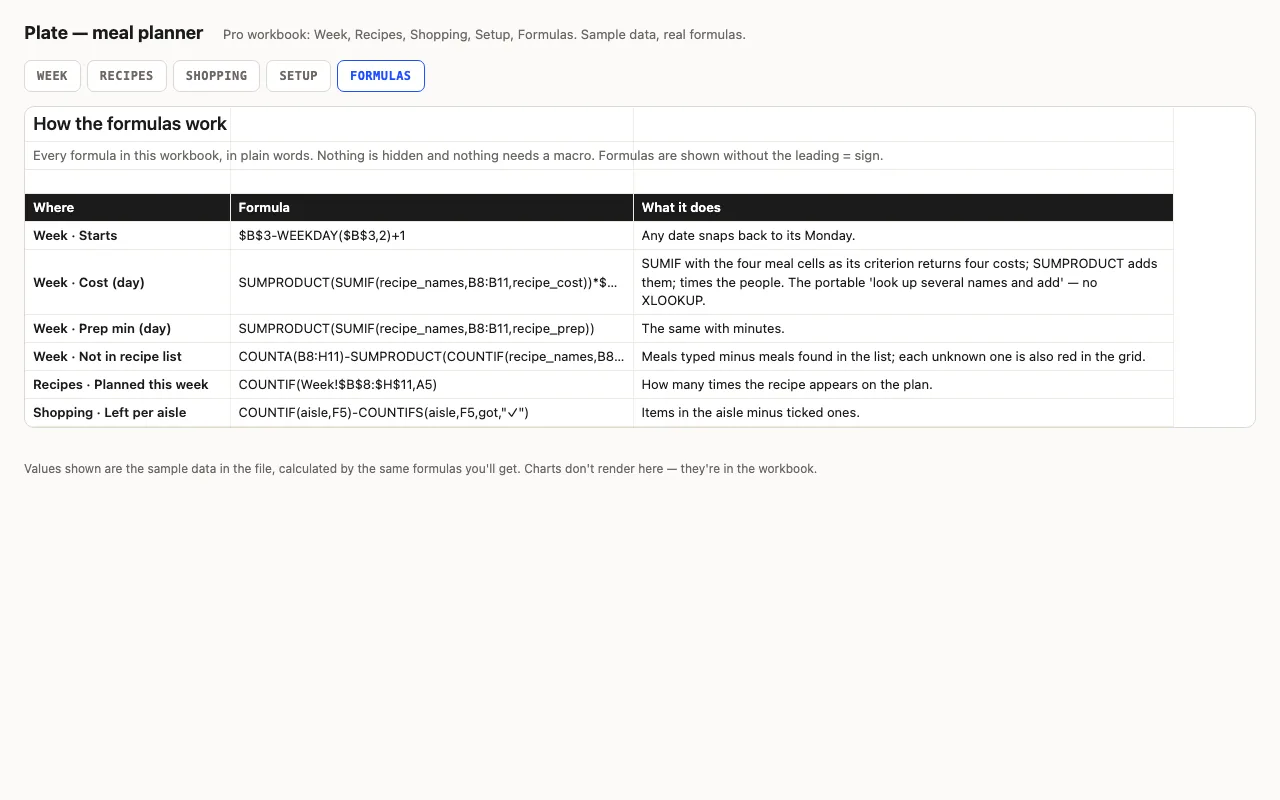
Task: Open the RECIPES tab
Action: [x=127, y=76]
